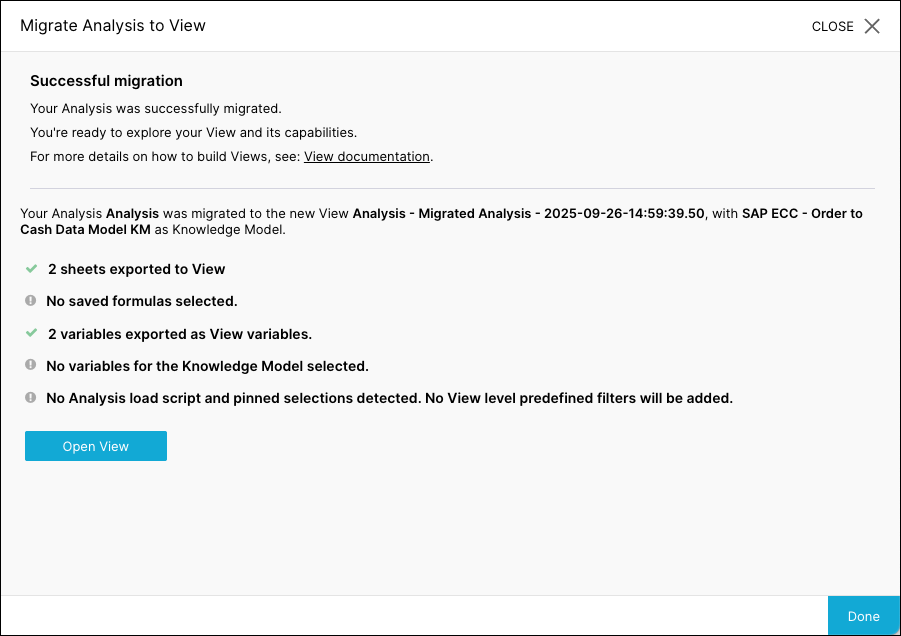Open the View documentation link
The width and height of the screenshot is (901, 636).
click(x=367, y=157)
